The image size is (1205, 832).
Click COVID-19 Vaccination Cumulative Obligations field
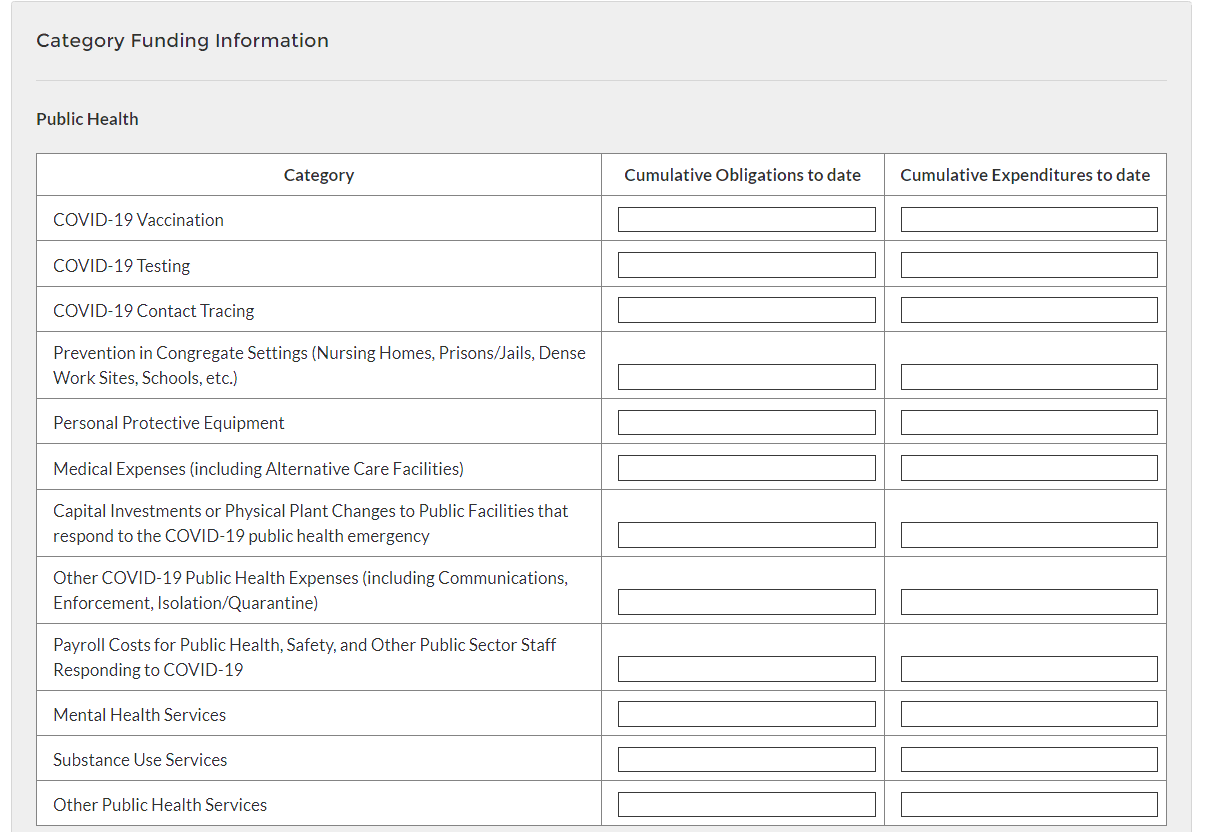coord(746,220)
